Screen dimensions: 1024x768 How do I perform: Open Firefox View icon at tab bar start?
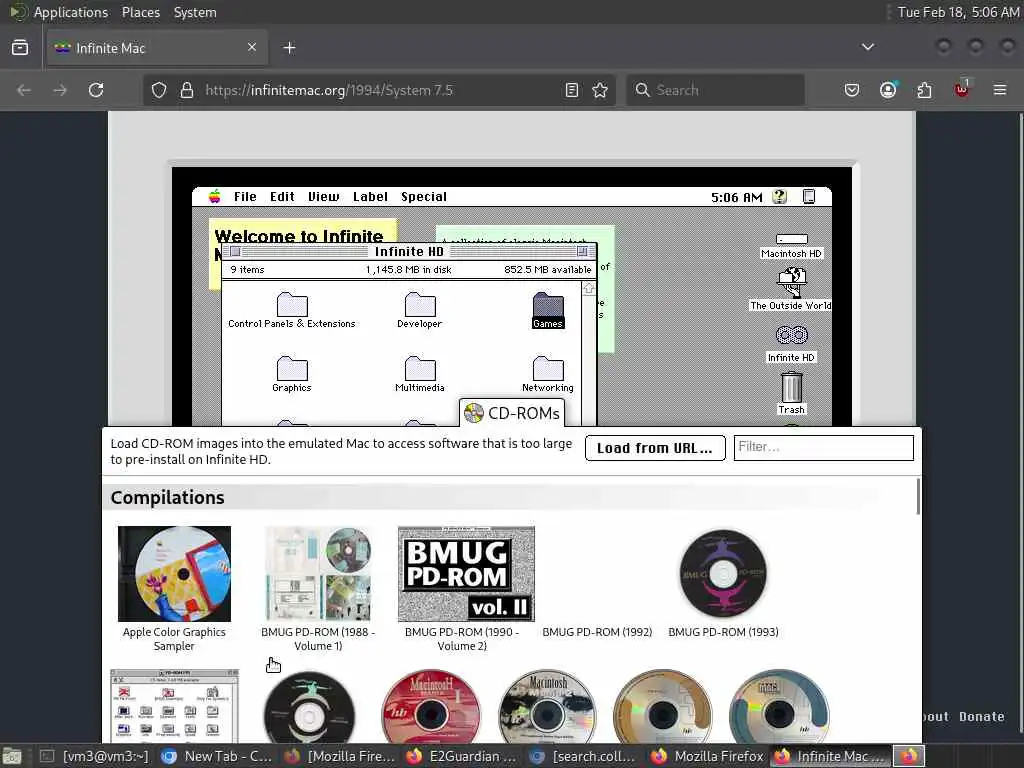coord(20,48)
